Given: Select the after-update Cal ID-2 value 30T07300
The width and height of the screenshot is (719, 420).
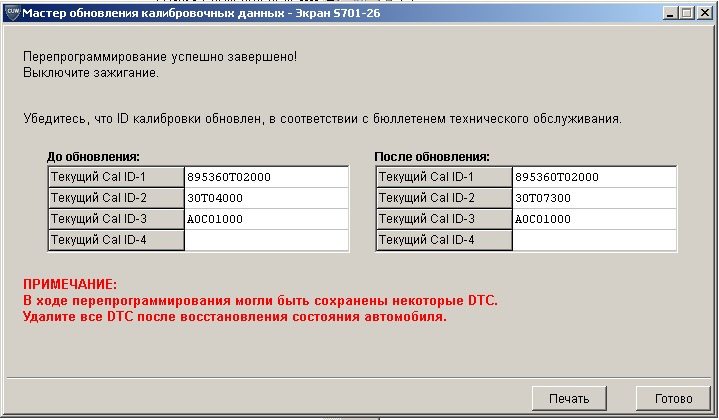Looking at the screenshot, I should 594,198.
